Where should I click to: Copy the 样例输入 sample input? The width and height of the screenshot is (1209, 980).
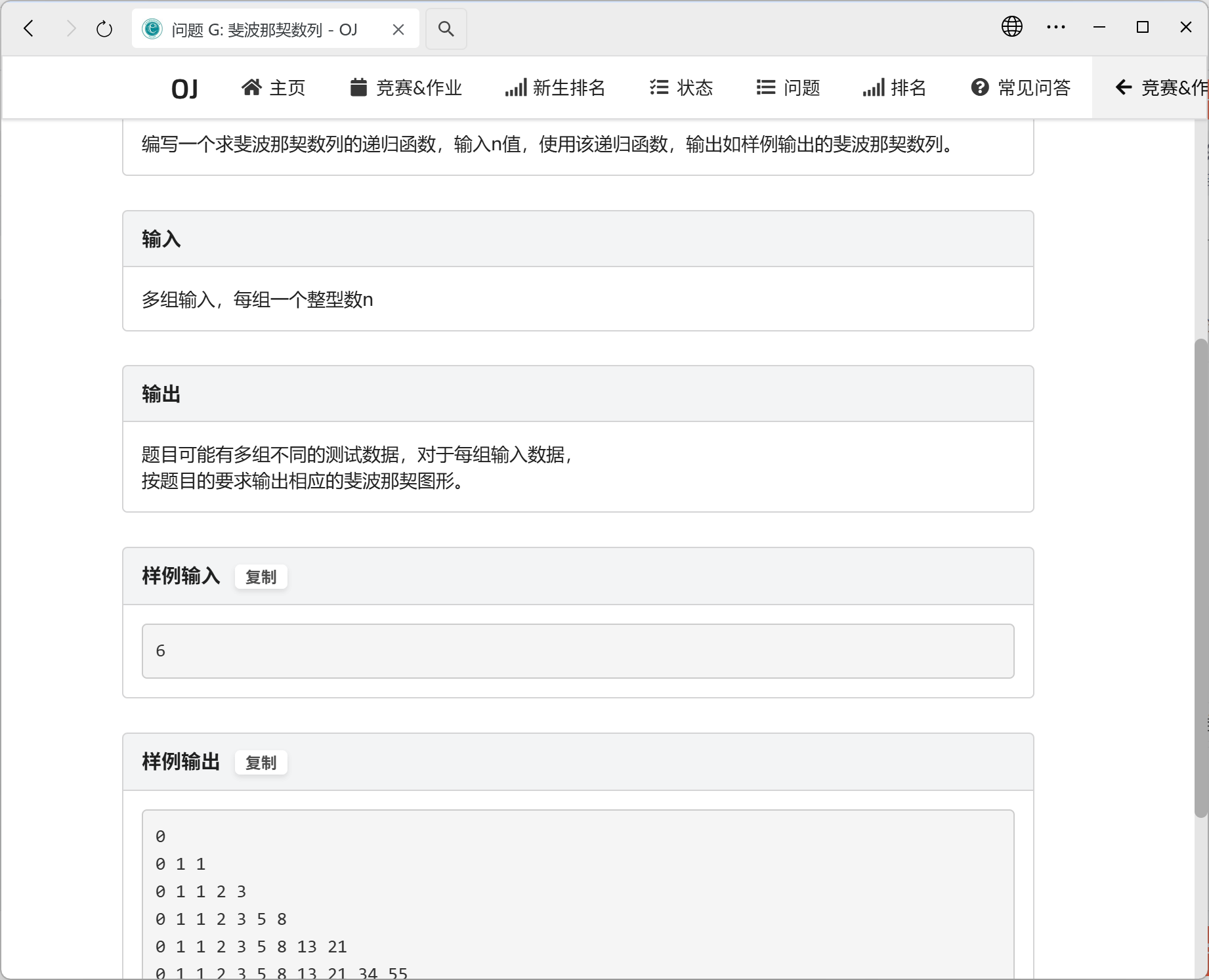[x=261, y=577]
